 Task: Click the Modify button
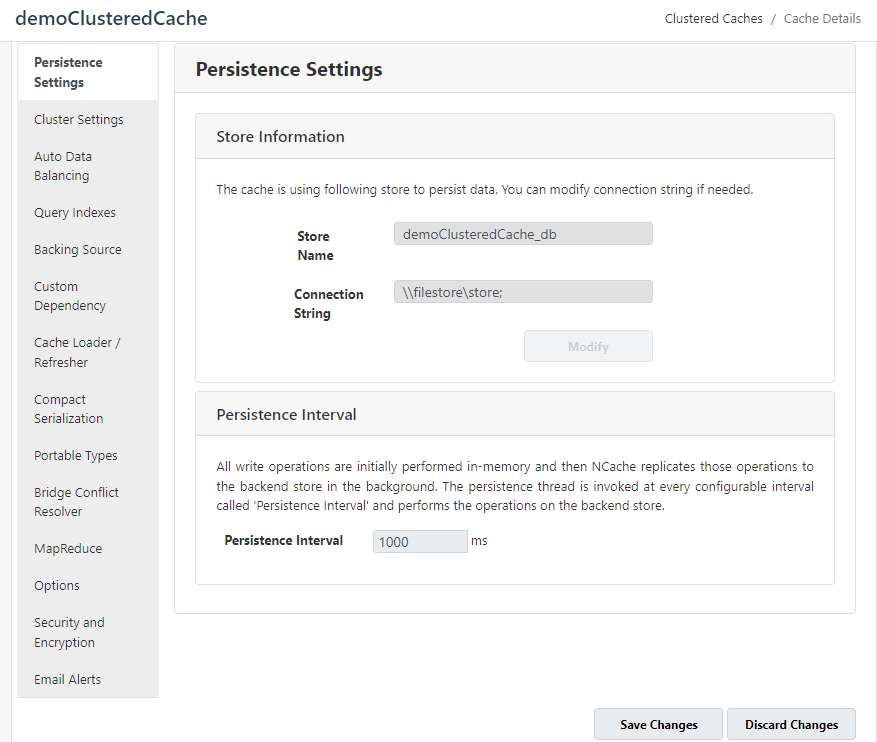pyautogui.click(x=588, y=346)
